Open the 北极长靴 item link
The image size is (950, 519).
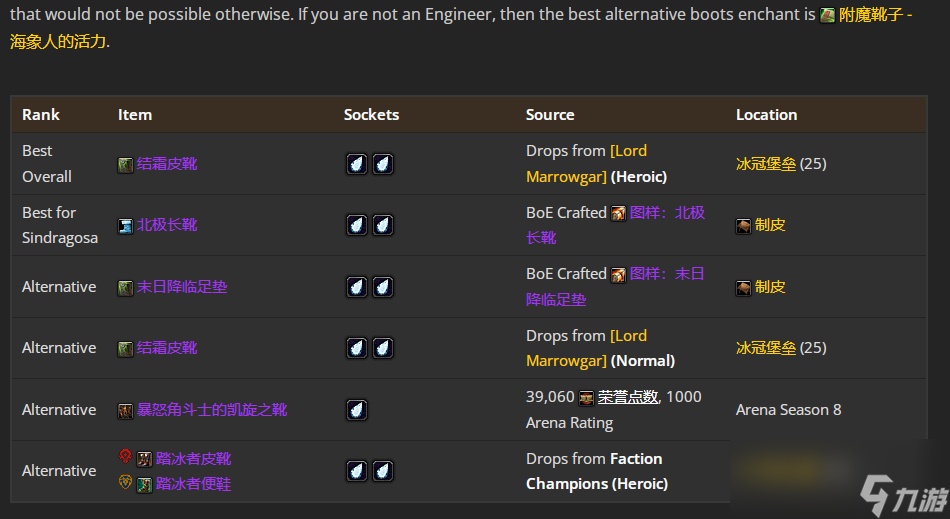tap(167, 225)
